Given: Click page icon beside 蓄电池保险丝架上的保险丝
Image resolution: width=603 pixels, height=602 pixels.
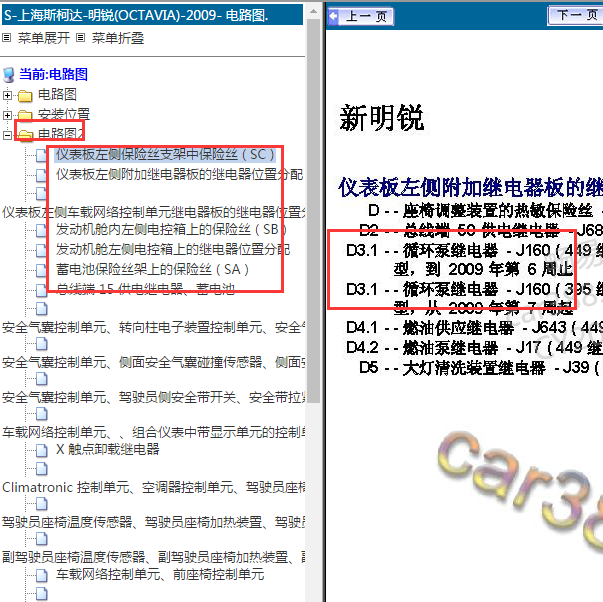Looking at the screenshot, I should coord(42,270).
